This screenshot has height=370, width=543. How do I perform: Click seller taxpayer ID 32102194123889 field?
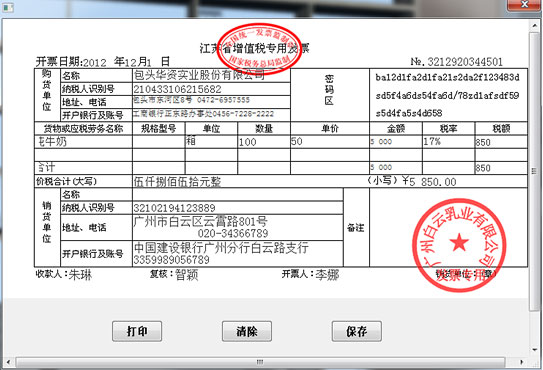pos(238,208)
